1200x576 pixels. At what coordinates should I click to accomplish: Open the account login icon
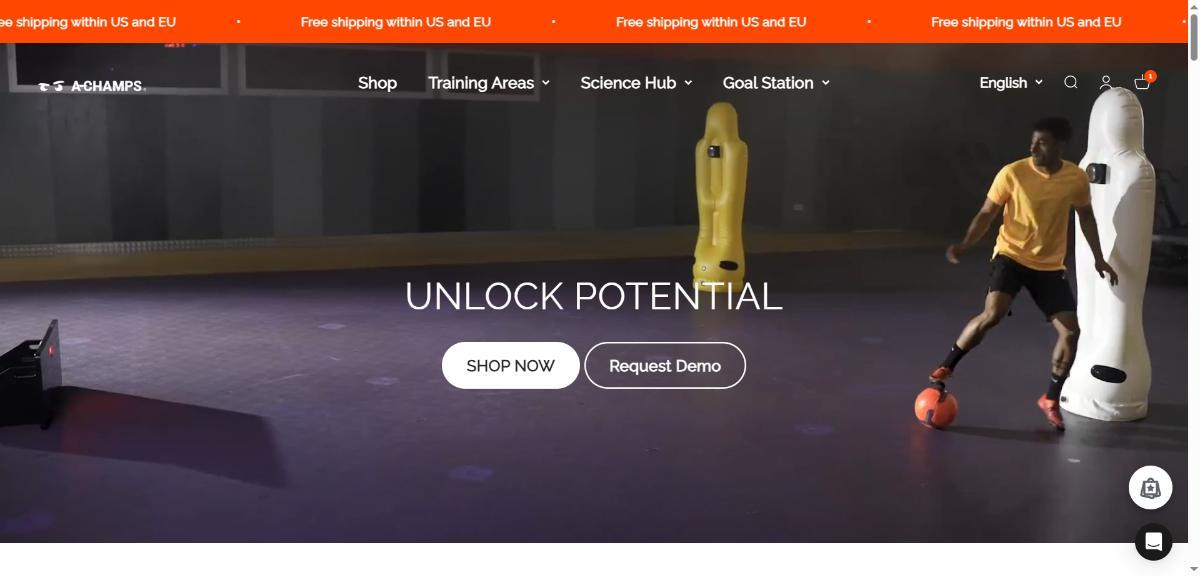(1106, 83)
